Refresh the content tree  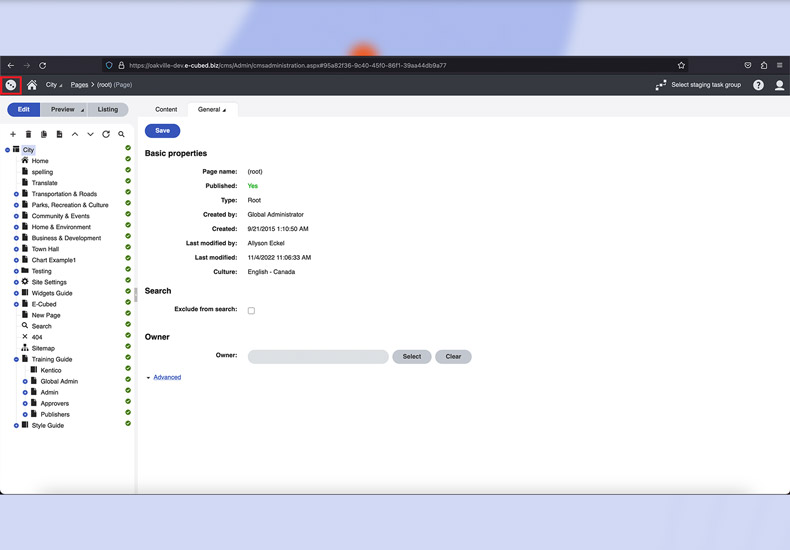click(106, 134)
